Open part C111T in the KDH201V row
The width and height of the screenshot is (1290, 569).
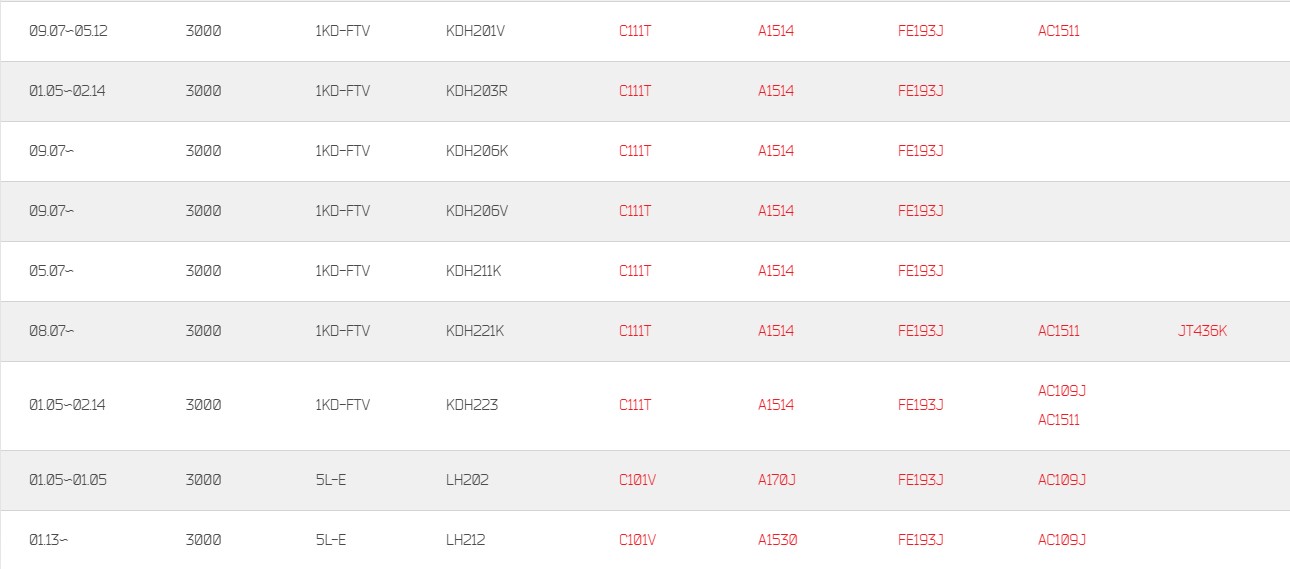click(x=635, y=31)
